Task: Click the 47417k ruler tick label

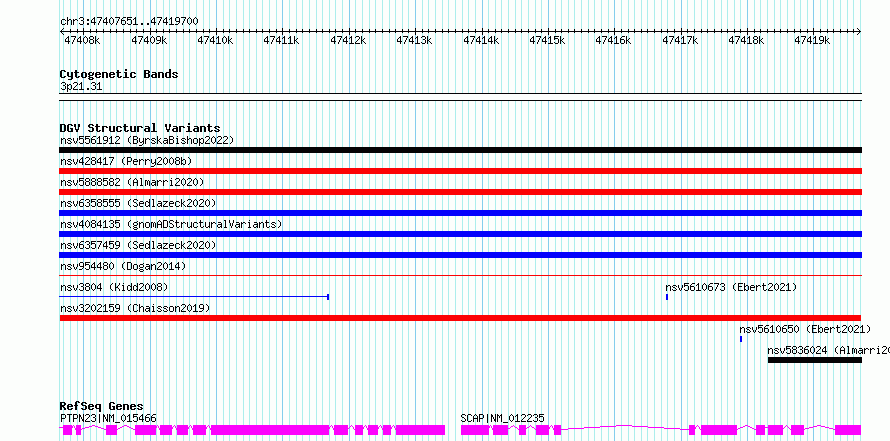Action: coord(680,40)
